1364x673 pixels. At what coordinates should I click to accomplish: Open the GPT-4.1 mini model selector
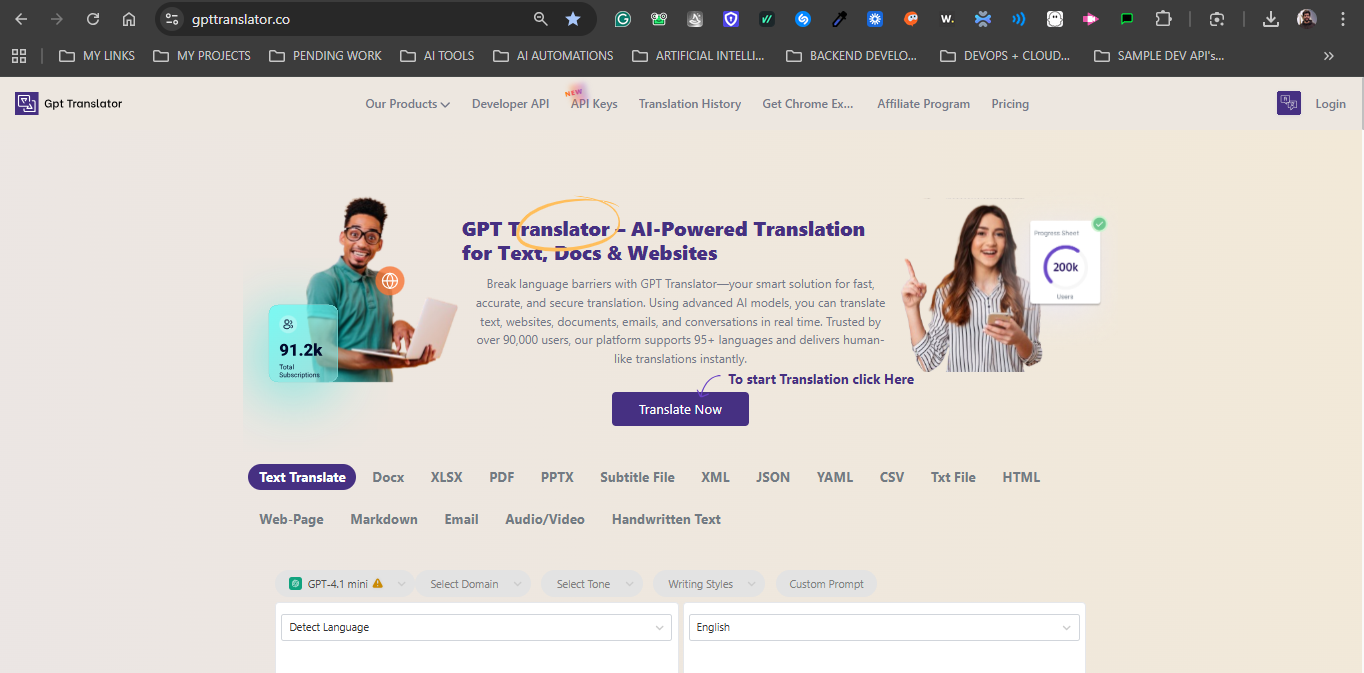tap(345, 584)
